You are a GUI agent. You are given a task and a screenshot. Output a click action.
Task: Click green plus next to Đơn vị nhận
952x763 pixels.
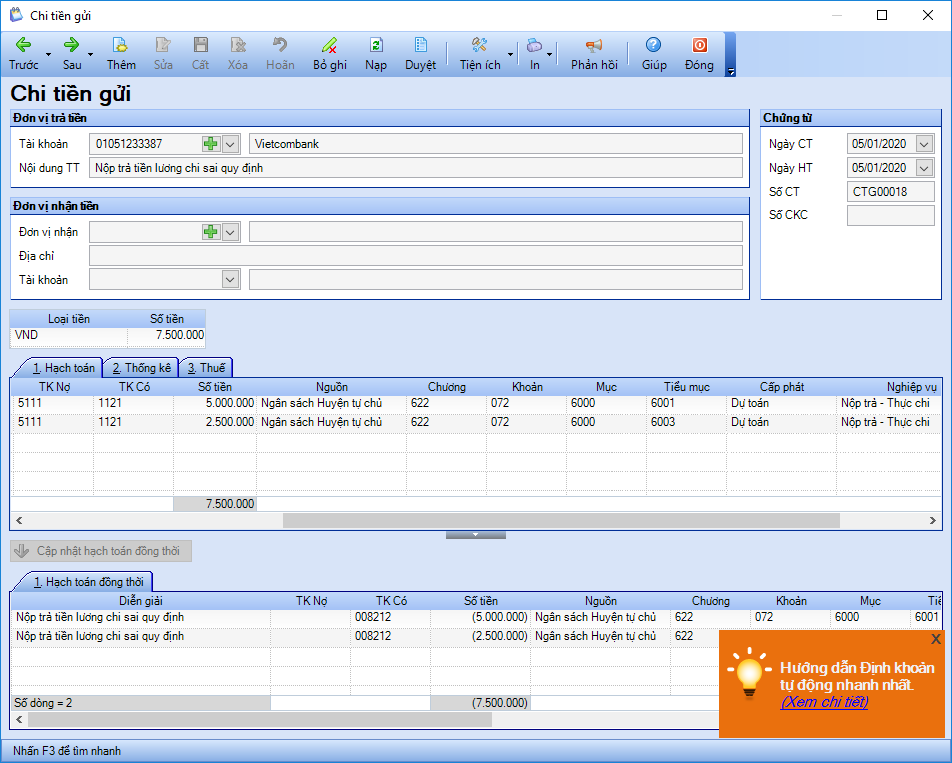[210, 232]
